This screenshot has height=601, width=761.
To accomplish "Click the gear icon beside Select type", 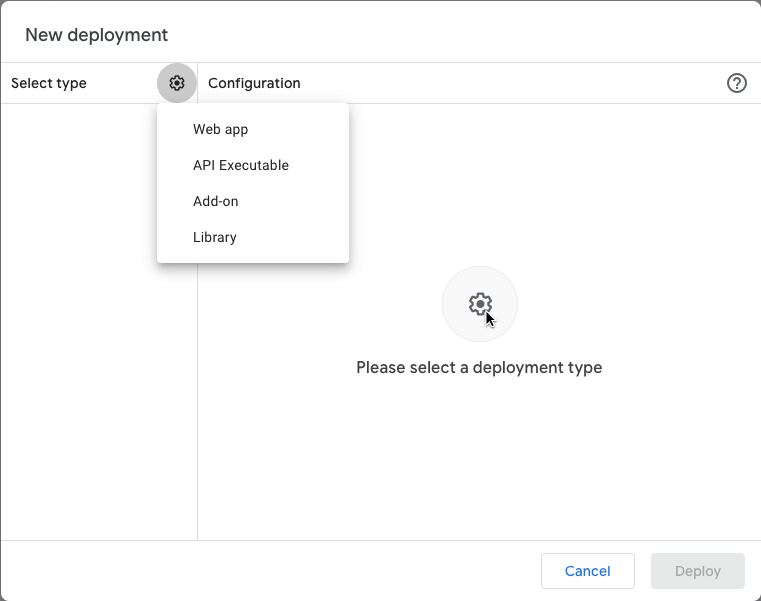I will point(177,83).
